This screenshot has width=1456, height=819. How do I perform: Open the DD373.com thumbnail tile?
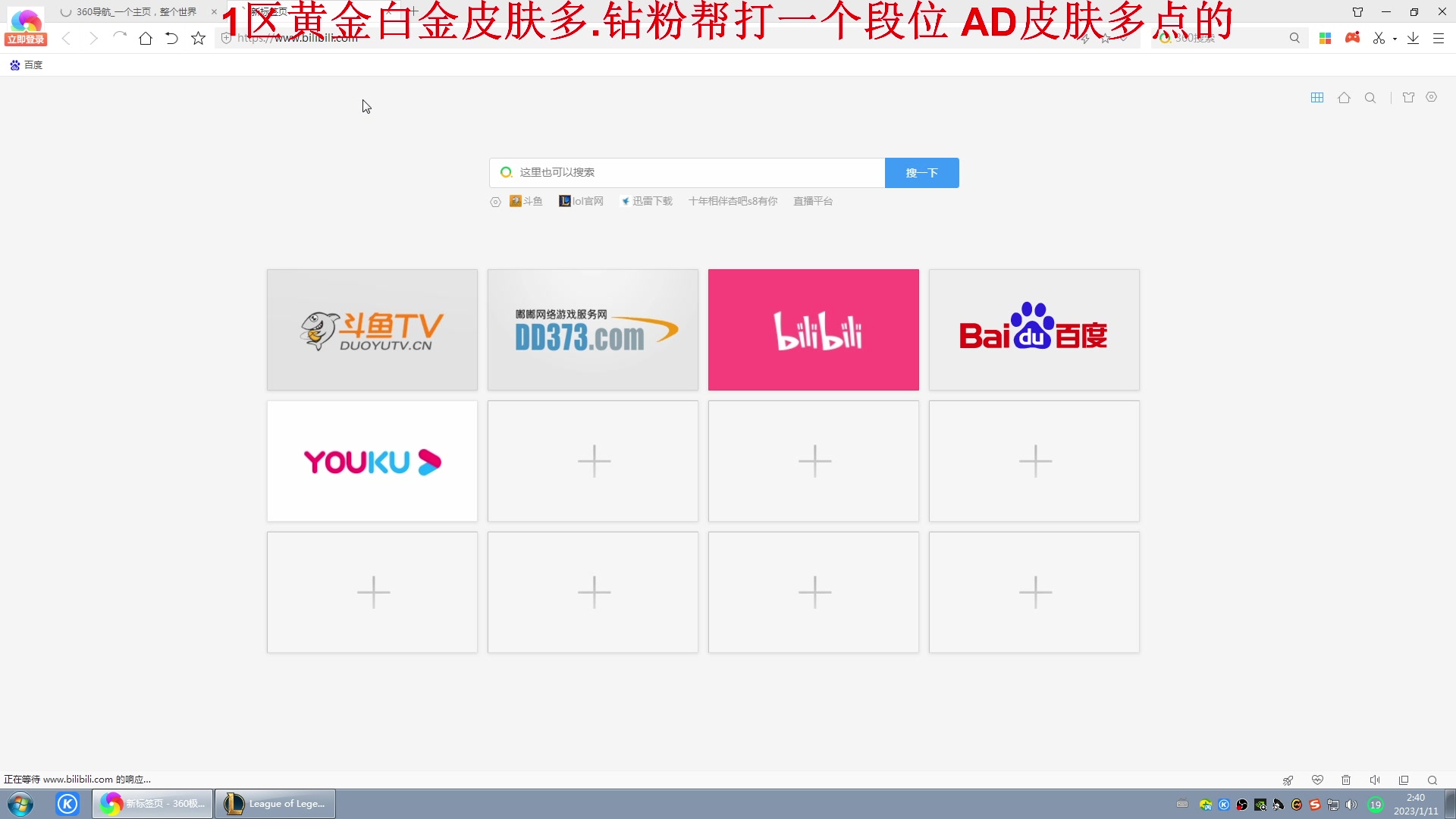click(x=593, y=330)
